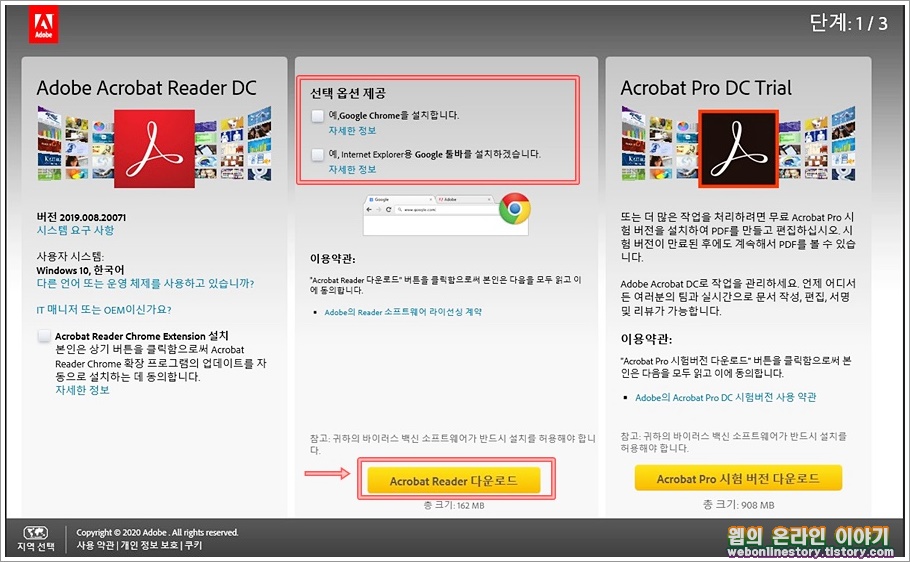The width and height of the screenshot is (910, 562).
Task: Open the 다른 언어 또는 운영 체제 link
Action: pyautogui.click(x=145, y=283)
